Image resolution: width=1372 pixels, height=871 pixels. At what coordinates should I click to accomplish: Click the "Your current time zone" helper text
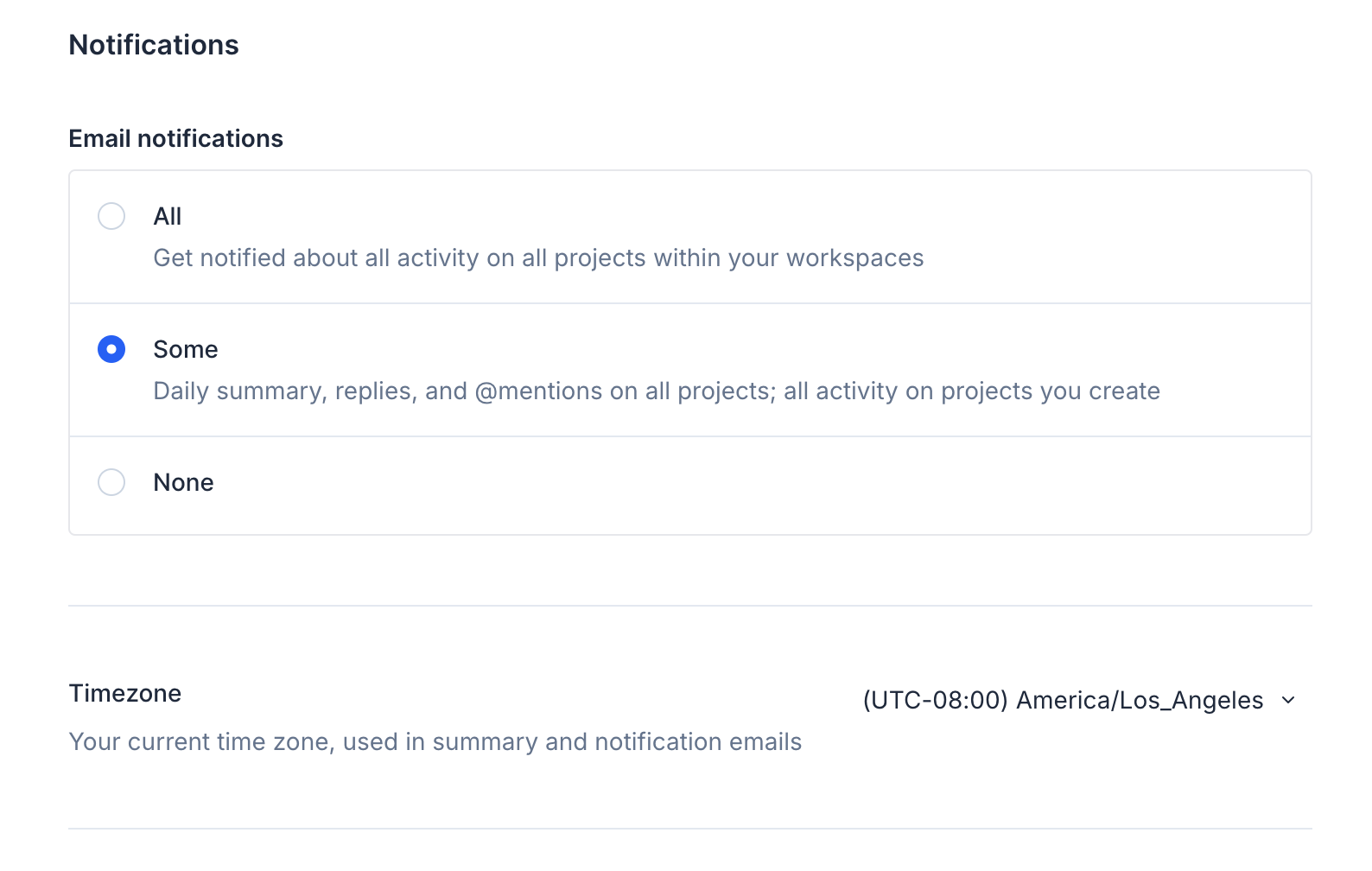click(x=435, y=742)
